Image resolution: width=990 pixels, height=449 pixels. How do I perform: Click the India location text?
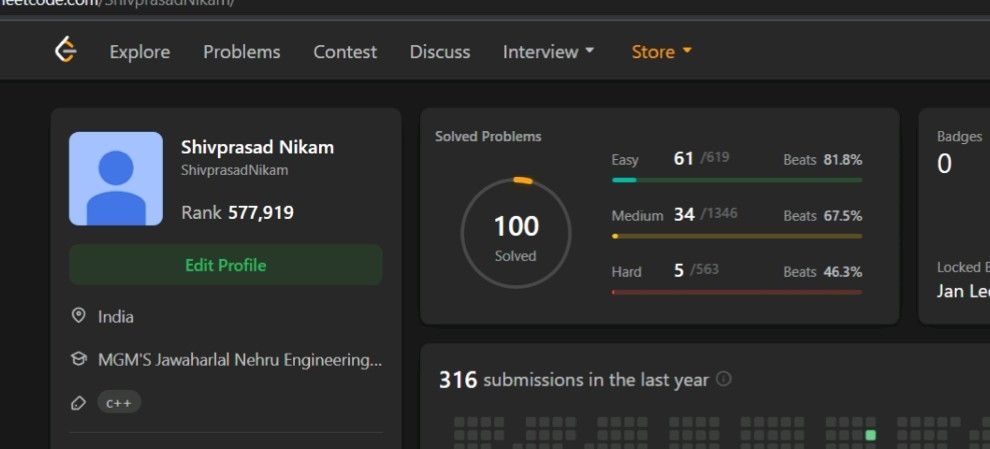(116, 316)
